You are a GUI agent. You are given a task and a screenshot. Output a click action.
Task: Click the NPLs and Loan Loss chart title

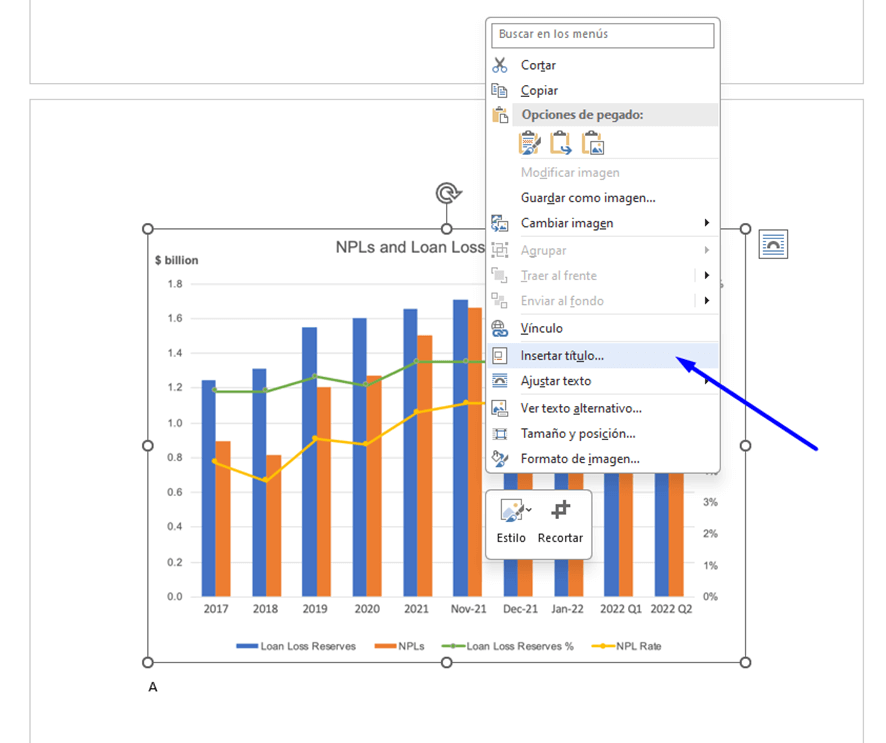(x=410, y=247)
